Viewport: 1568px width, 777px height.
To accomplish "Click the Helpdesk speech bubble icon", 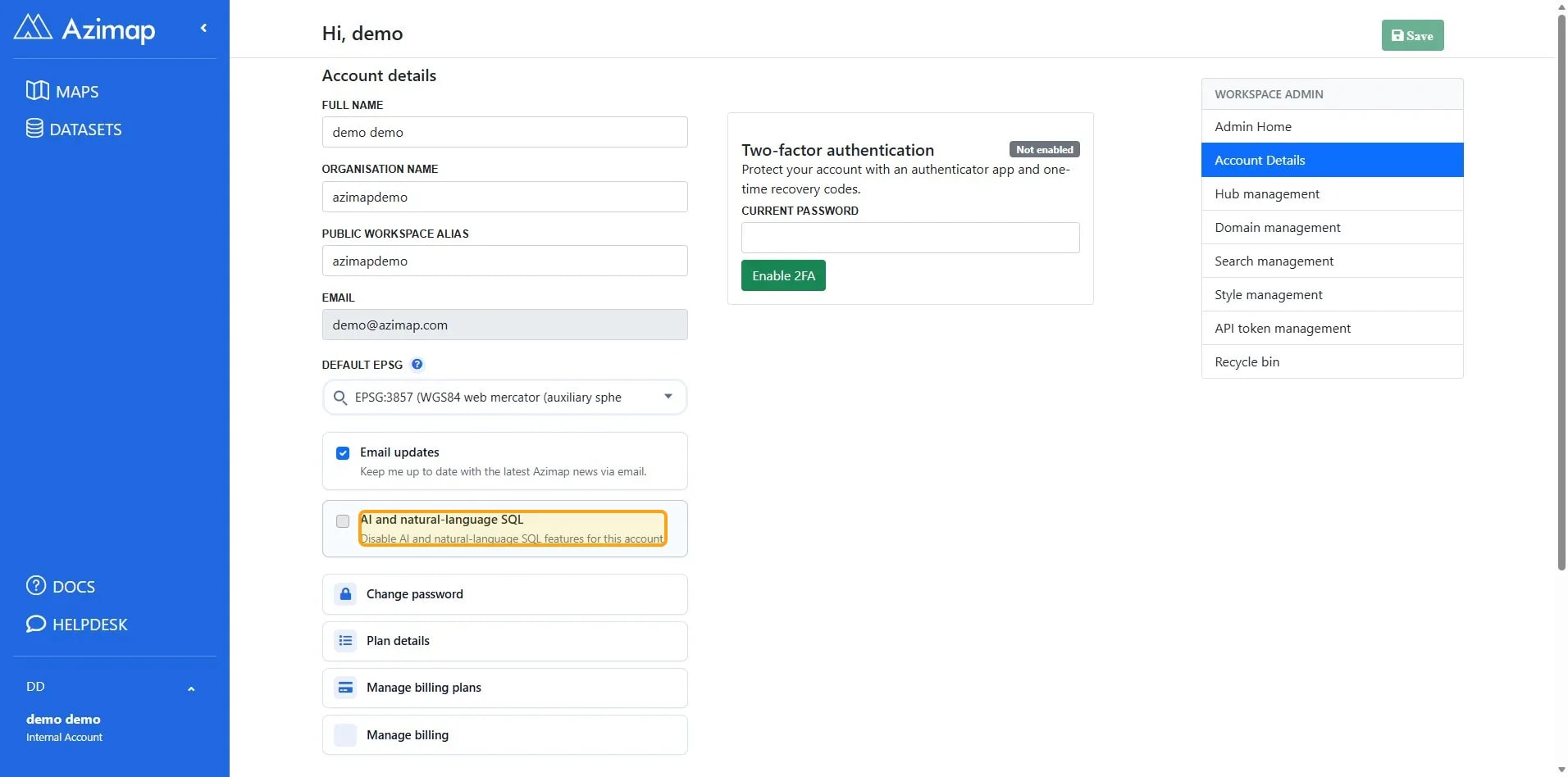I will click(36, 624).
